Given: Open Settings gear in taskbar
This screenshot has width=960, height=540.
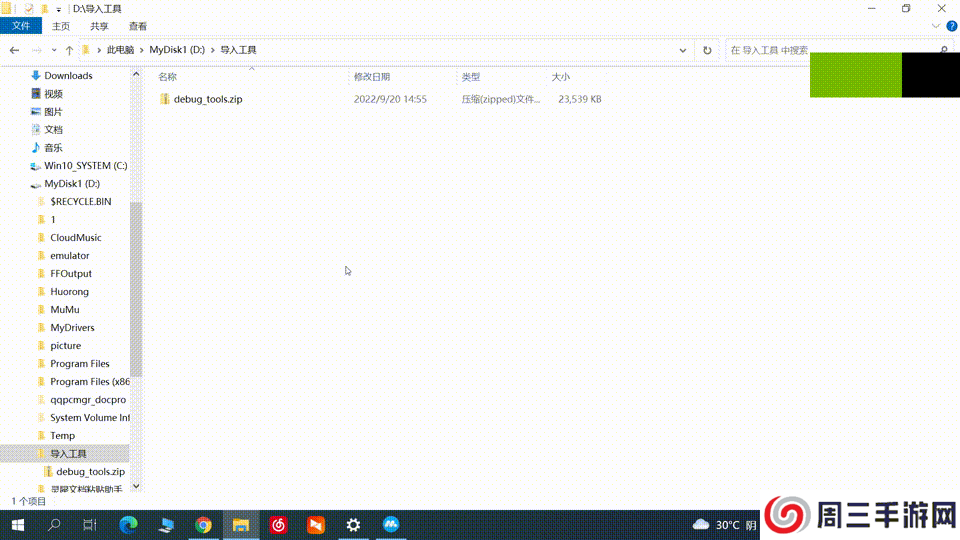Looking at the screenshot, I should coord(353,525).
